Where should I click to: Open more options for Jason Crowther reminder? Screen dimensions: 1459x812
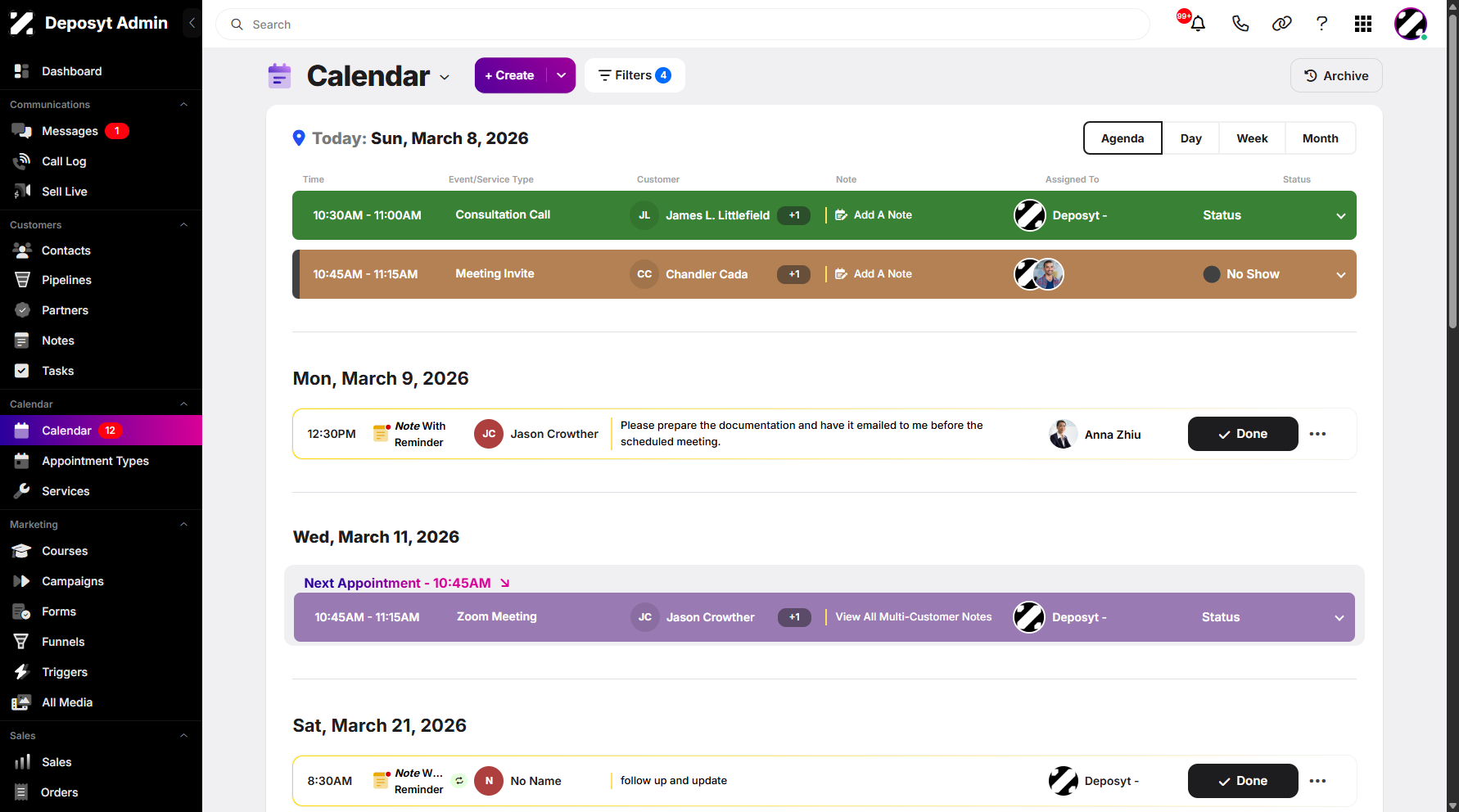coord(1317,434)
